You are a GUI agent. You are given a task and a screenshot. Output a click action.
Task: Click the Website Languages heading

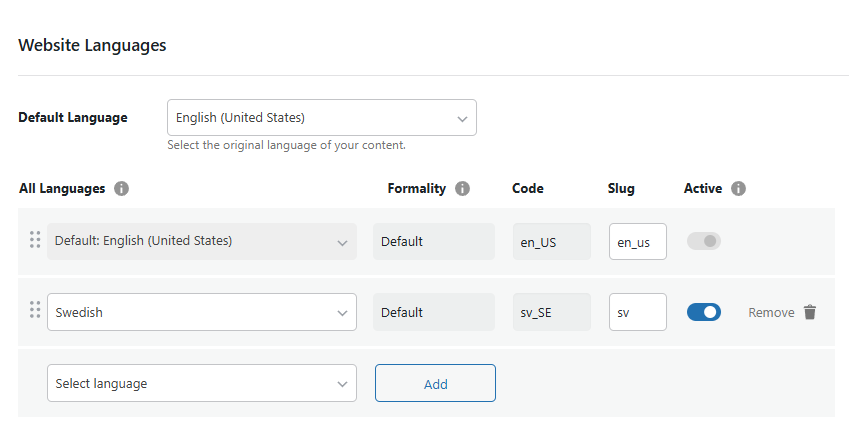pos(92,45)
